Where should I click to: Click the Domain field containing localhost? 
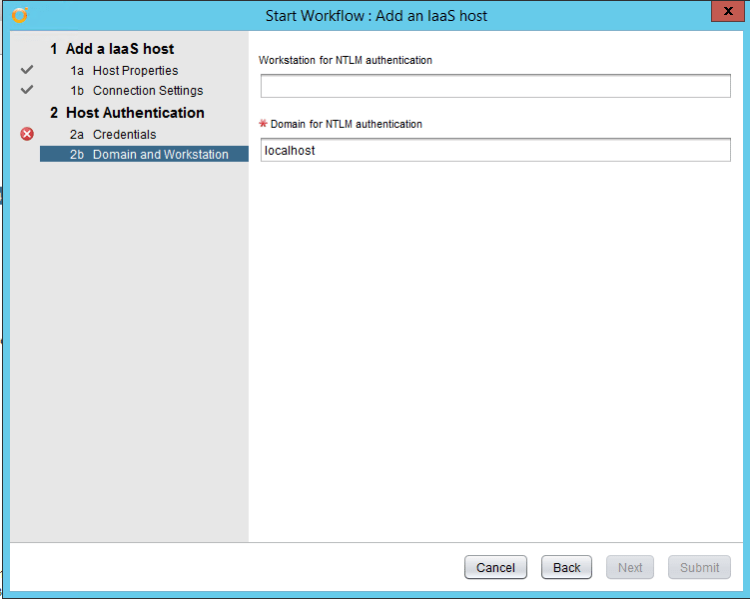click(x=495, y=150)
